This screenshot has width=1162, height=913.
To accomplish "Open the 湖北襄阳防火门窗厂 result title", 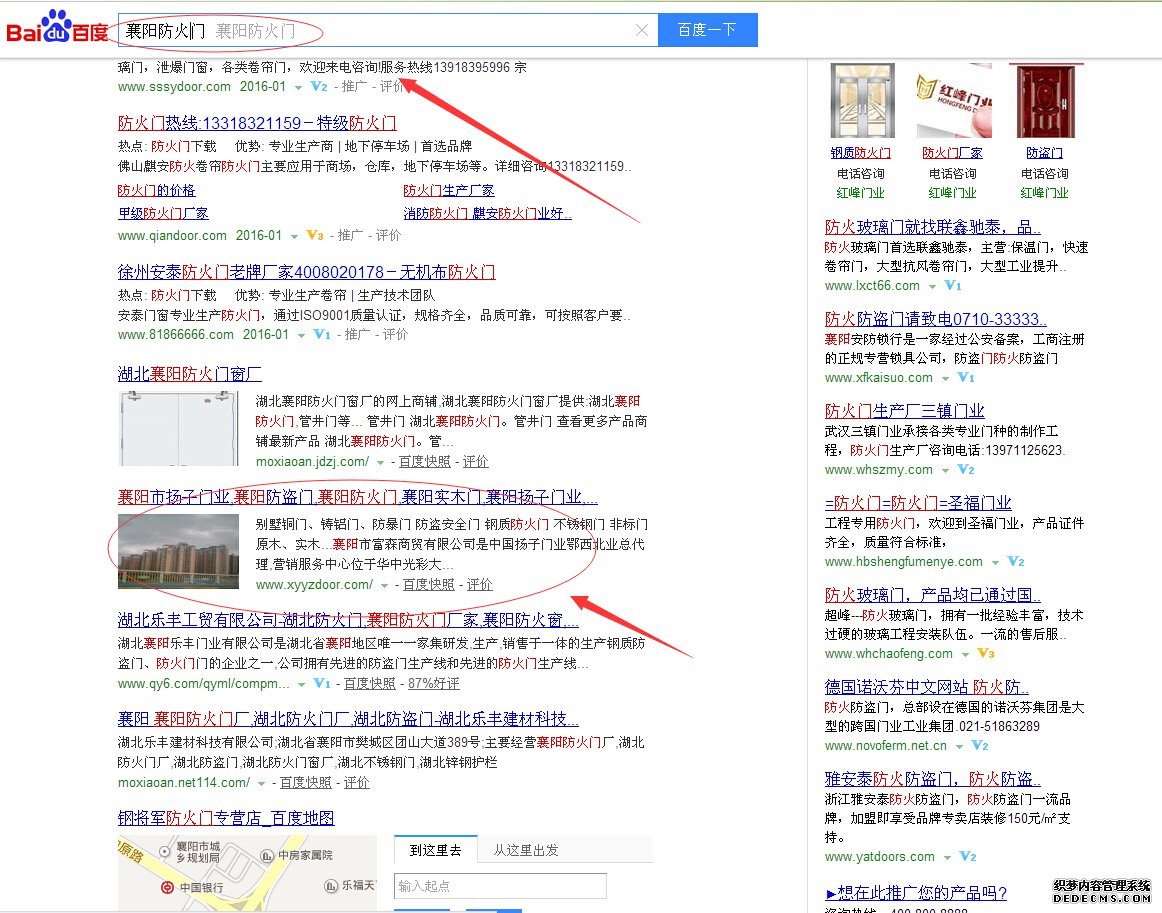I will [190, 374].
